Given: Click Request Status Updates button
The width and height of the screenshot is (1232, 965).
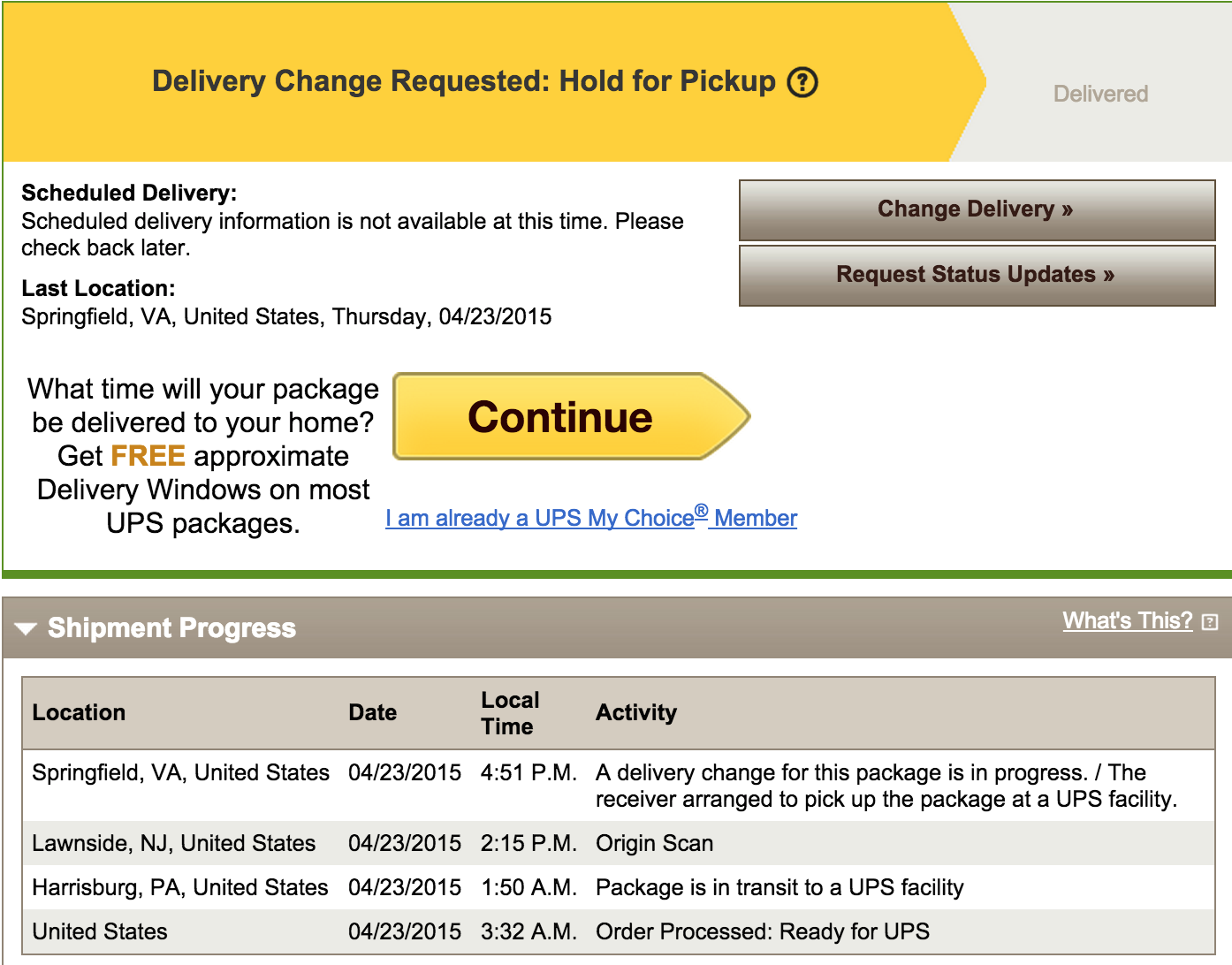Looking at the screenshot, I should click(x=977, y=275).
